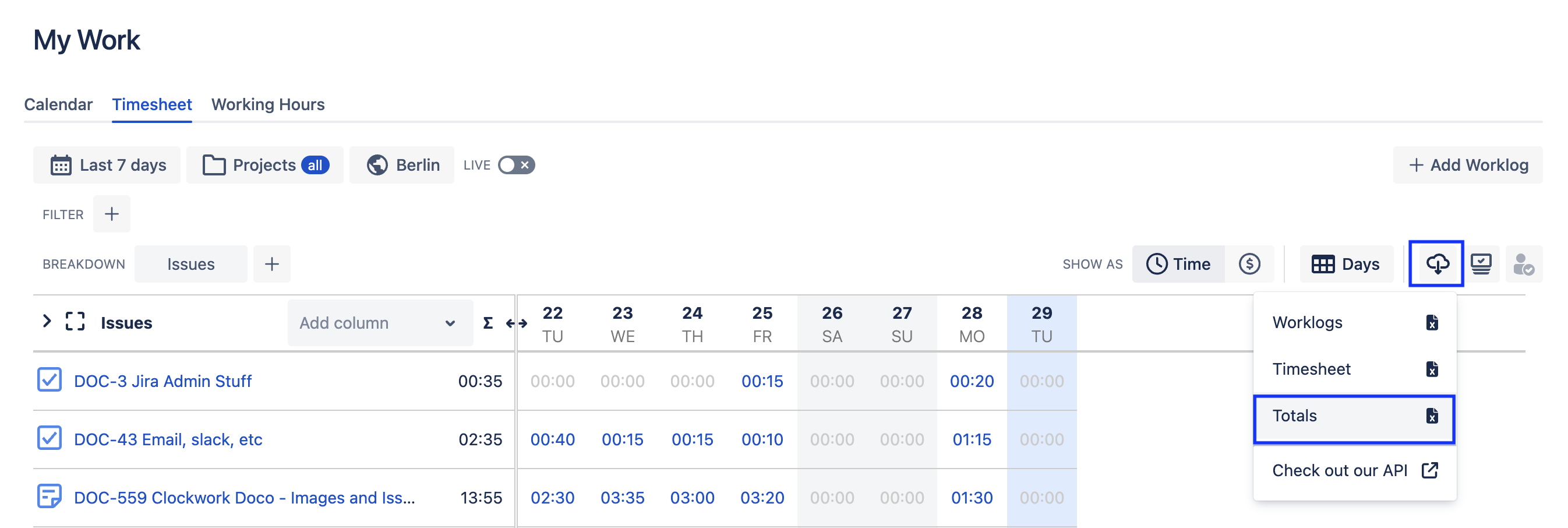
Task: Toggle the DOC-43 Email, slack checkbox
Action: click(50, 438)
